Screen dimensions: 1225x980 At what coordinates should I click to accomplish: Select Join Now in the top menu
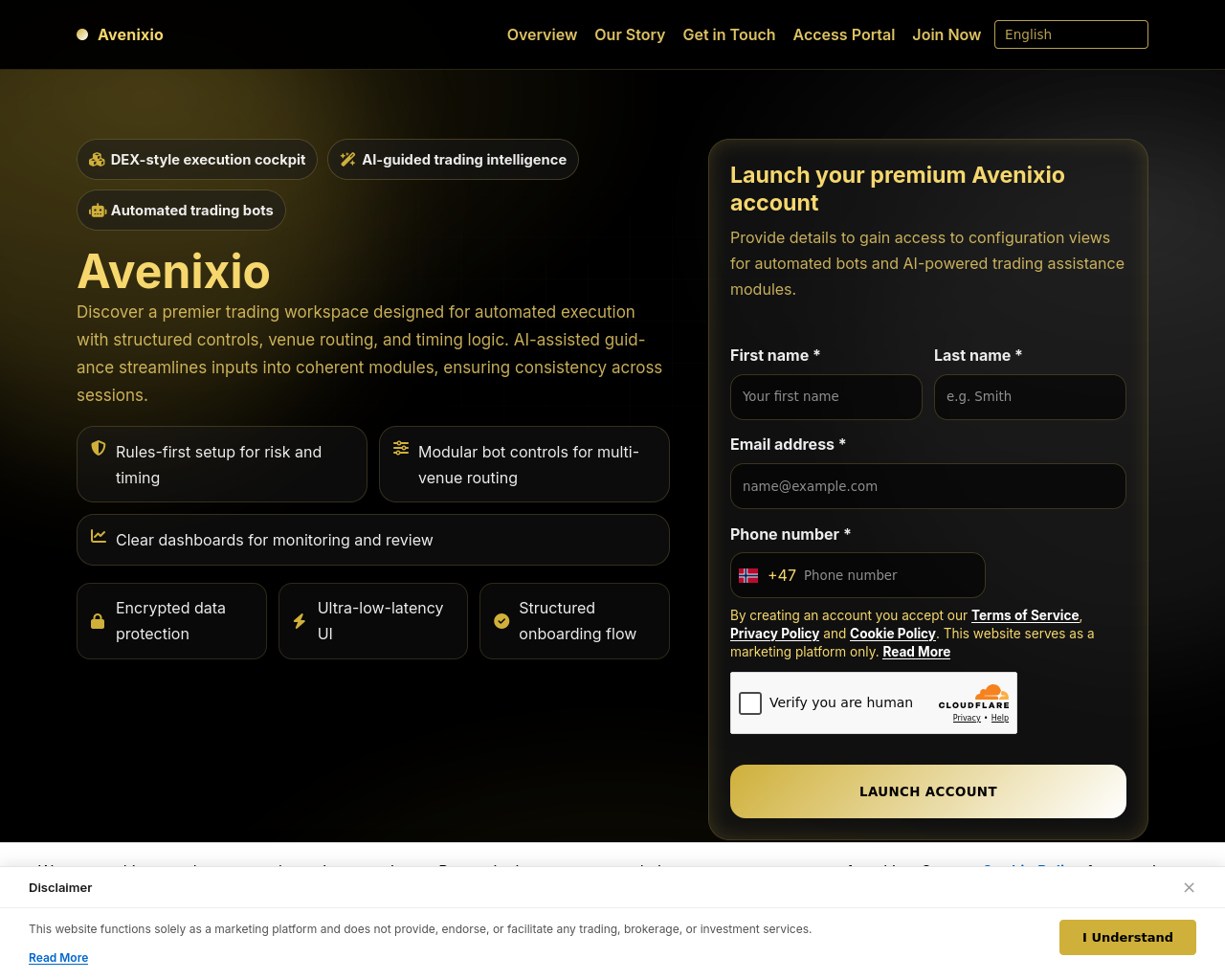[x=947, y=34]
